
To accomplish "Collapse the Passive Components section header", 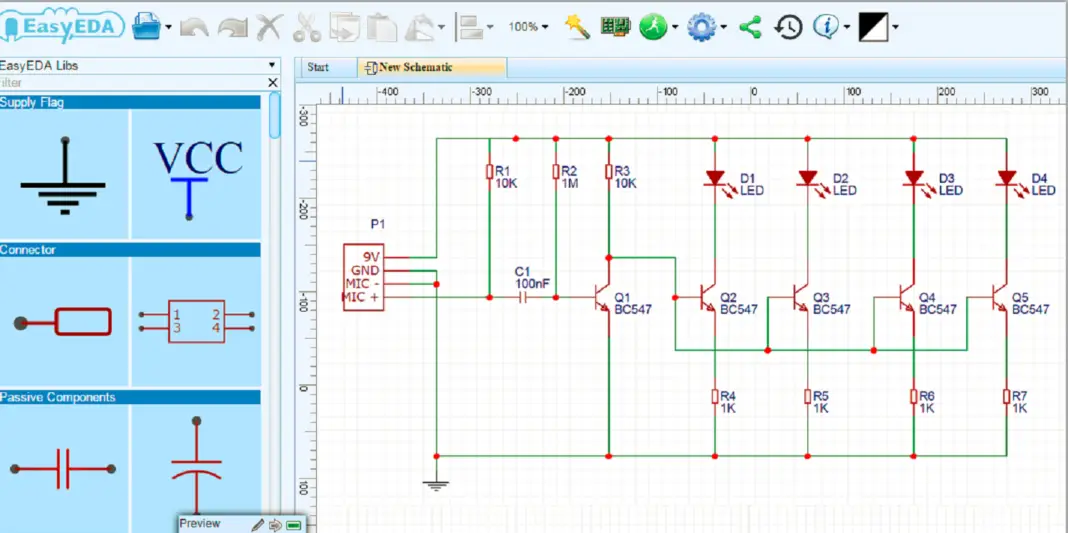I will (130, 397).
